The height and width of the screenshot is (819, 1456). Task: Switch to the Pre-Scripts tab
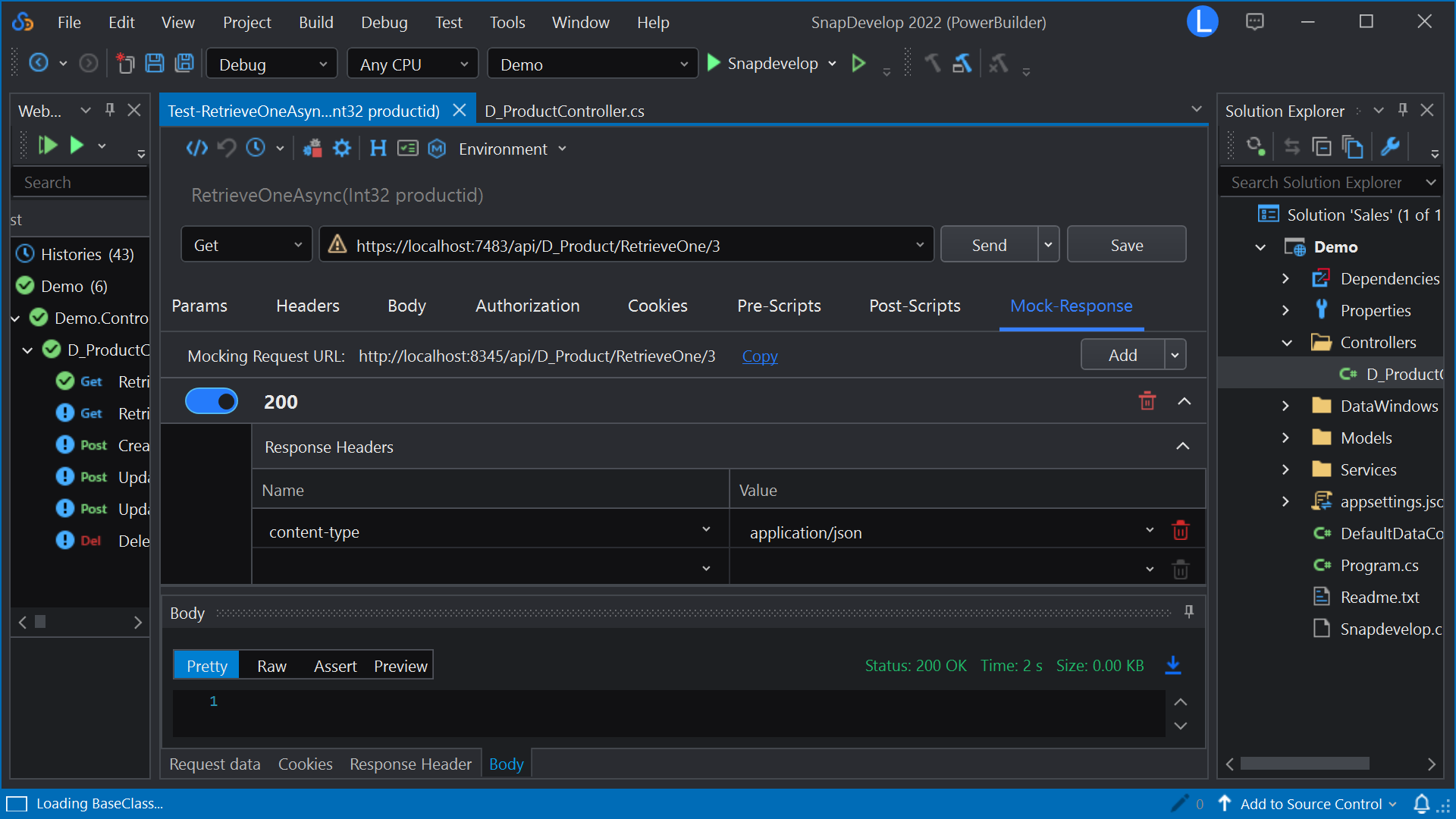(778, 306)
